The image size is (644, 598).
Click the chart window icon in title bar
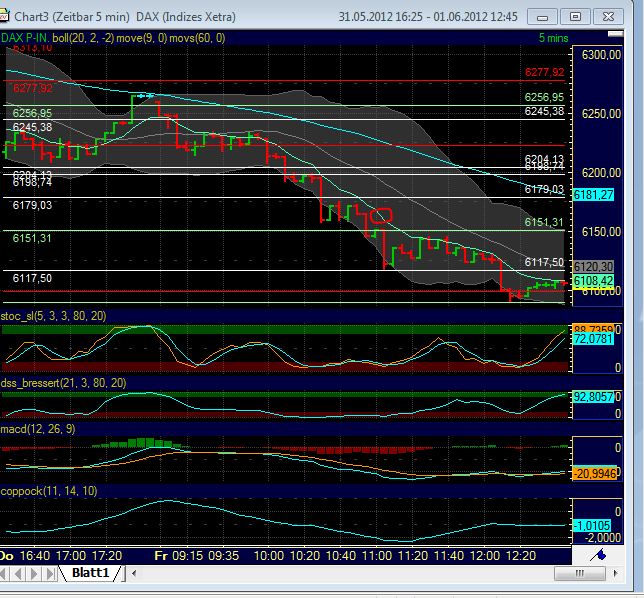4,16
